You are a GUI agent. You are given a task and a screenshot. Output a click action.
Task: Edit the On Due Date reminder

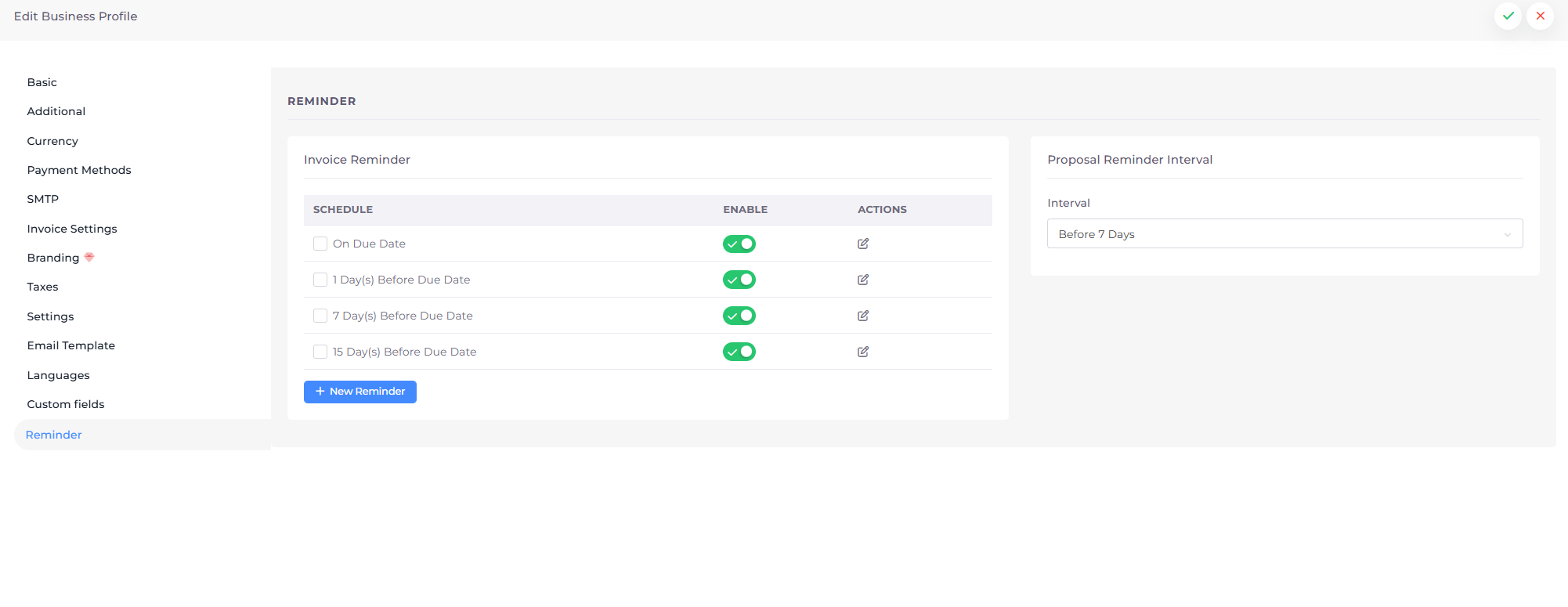[x=862, y=244]
